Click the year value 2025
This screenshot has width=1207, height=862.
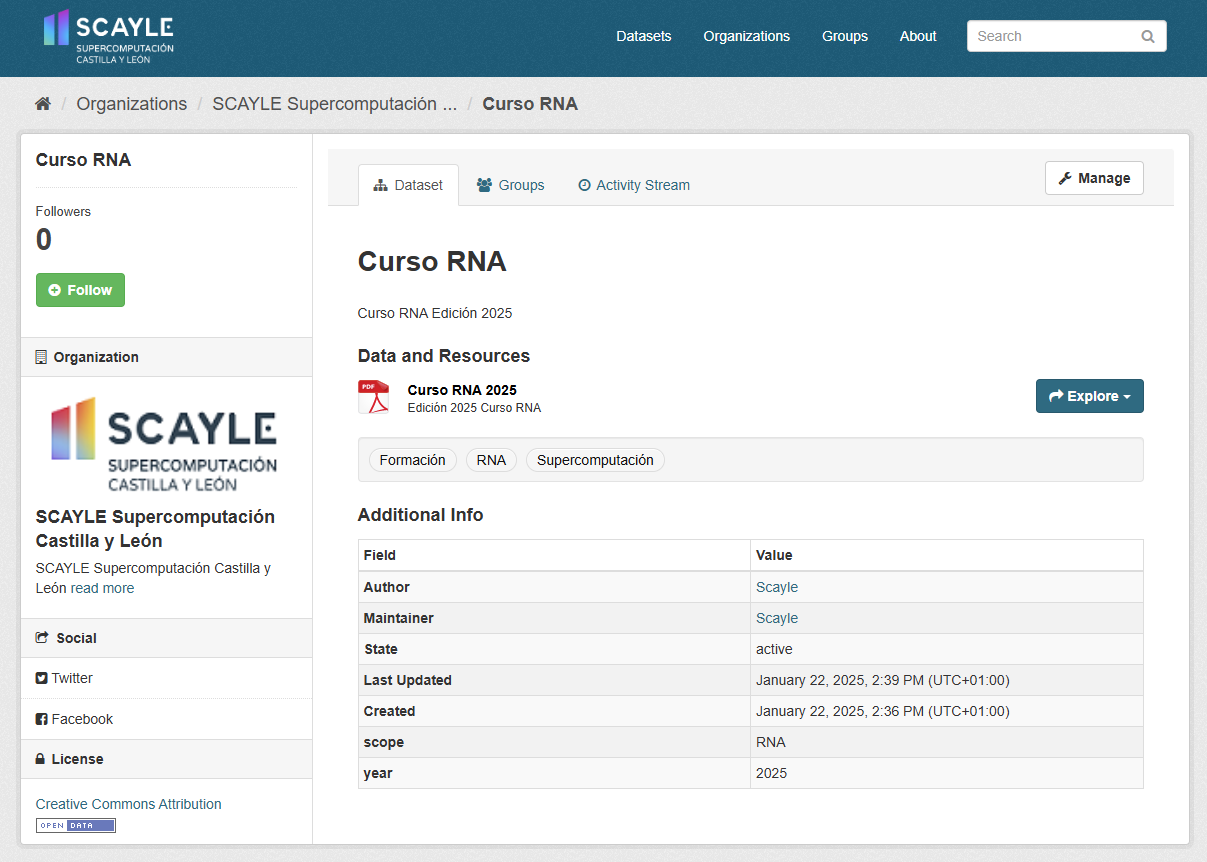(771, 773)
